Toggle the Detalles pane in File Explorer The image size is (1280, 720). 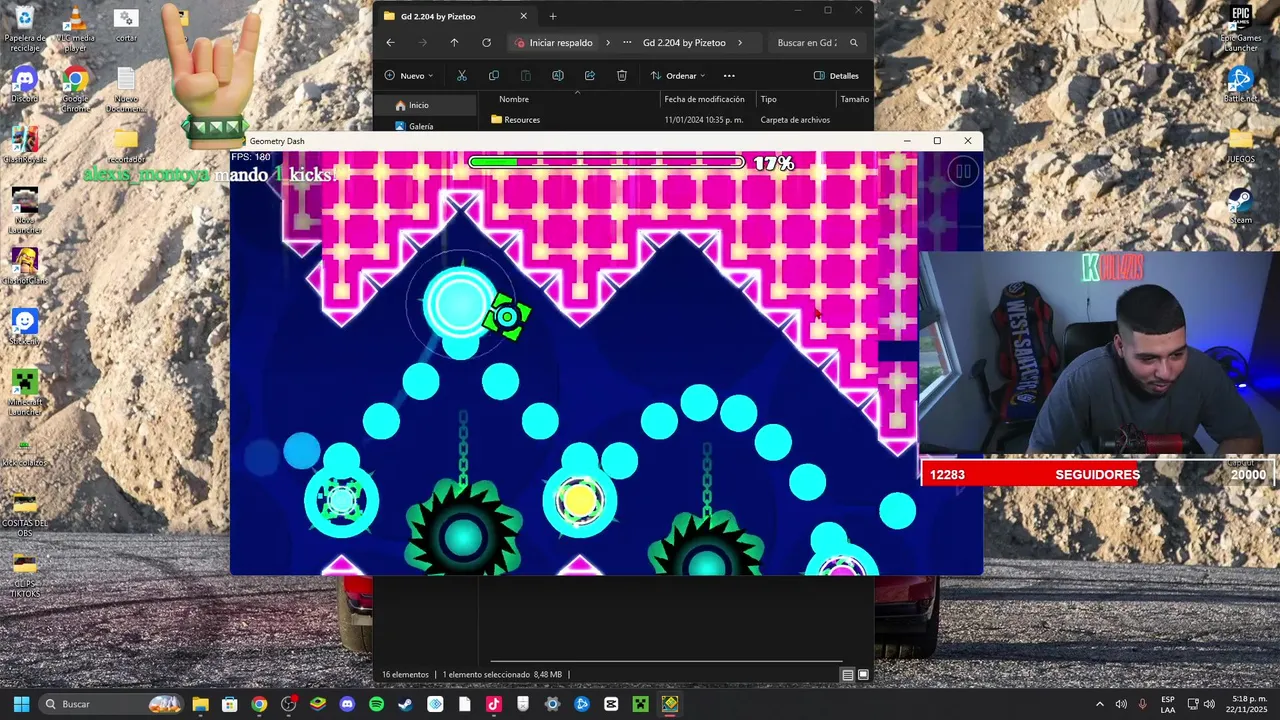click(836, 76)
